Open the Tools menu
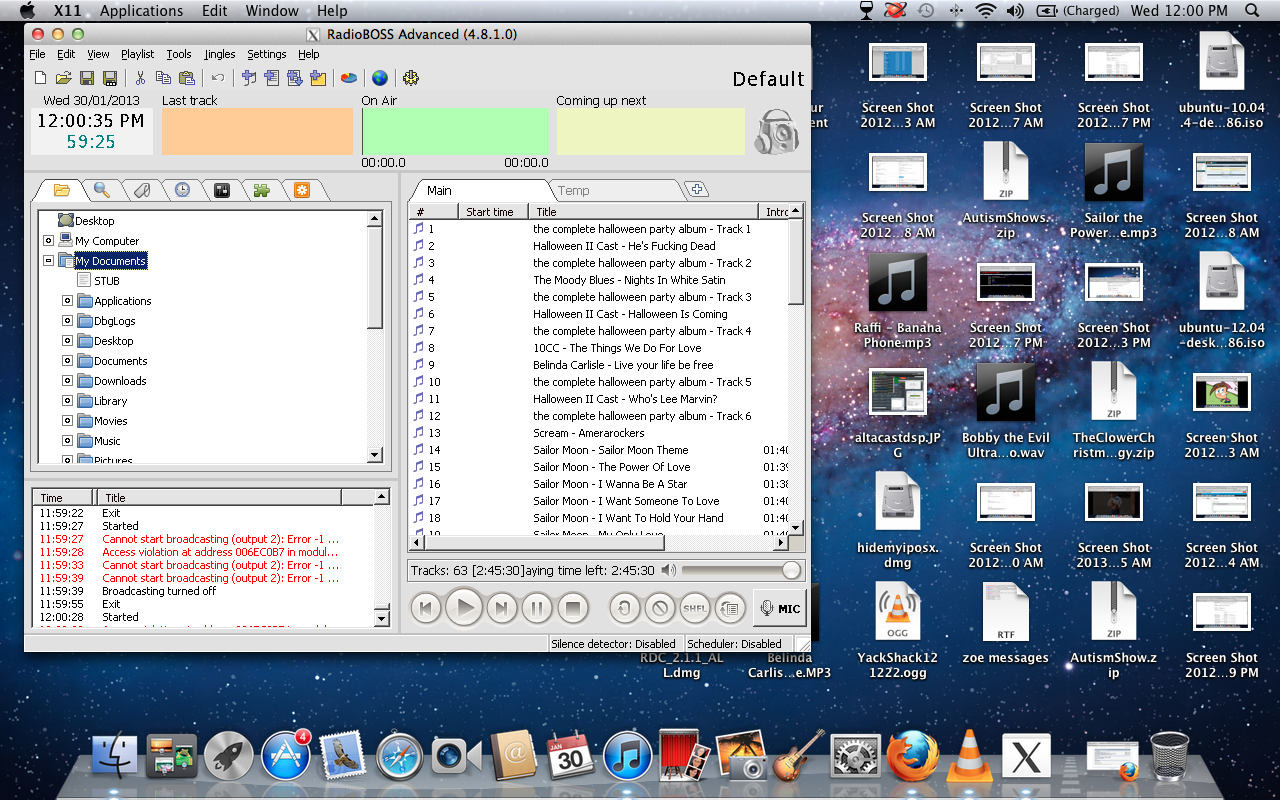 [x=179, y=54]
